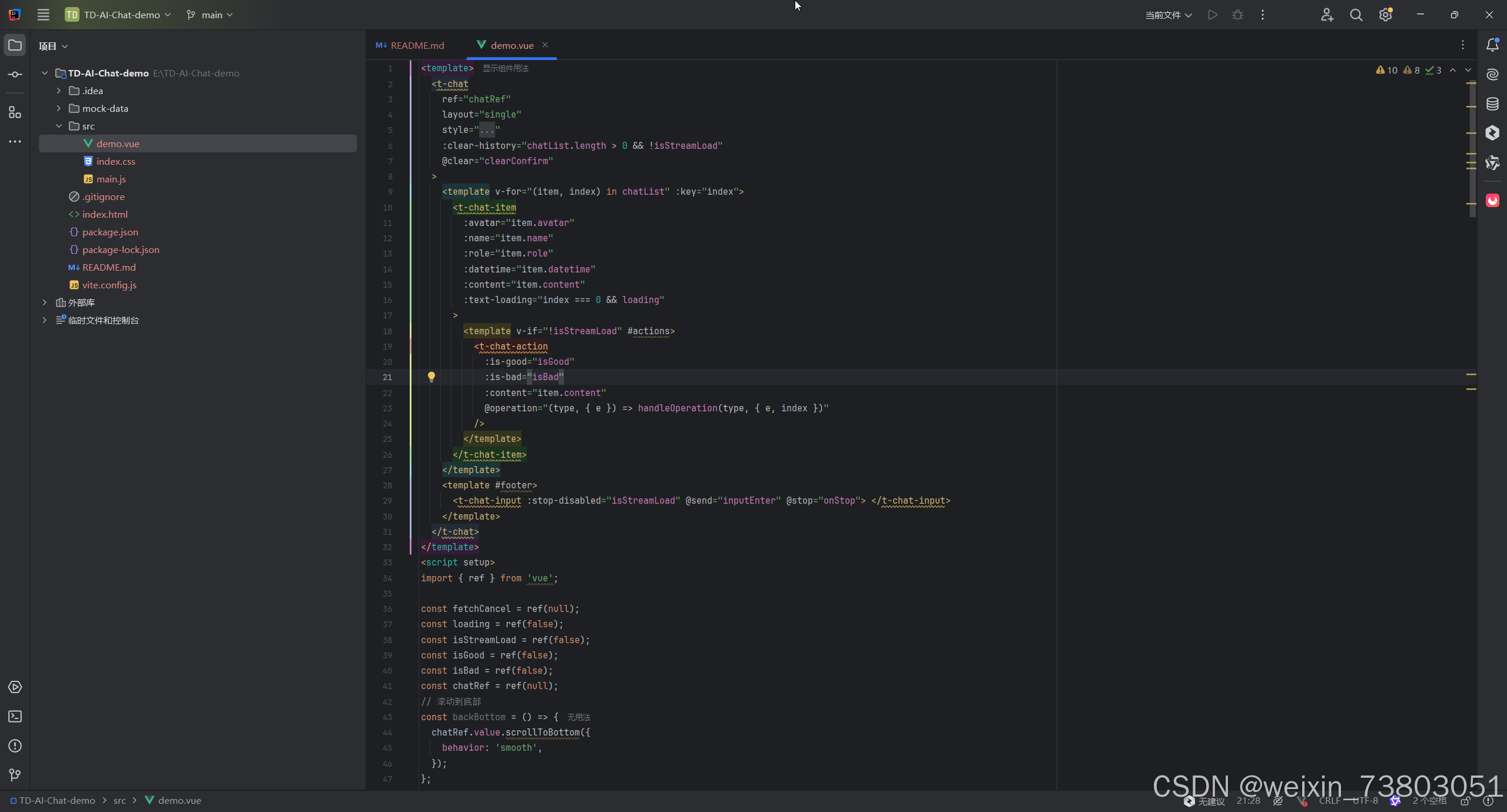Click the yellow lightbulb intention icon
This screenshot has height=812, width=1507.
[x=431, y=377]
